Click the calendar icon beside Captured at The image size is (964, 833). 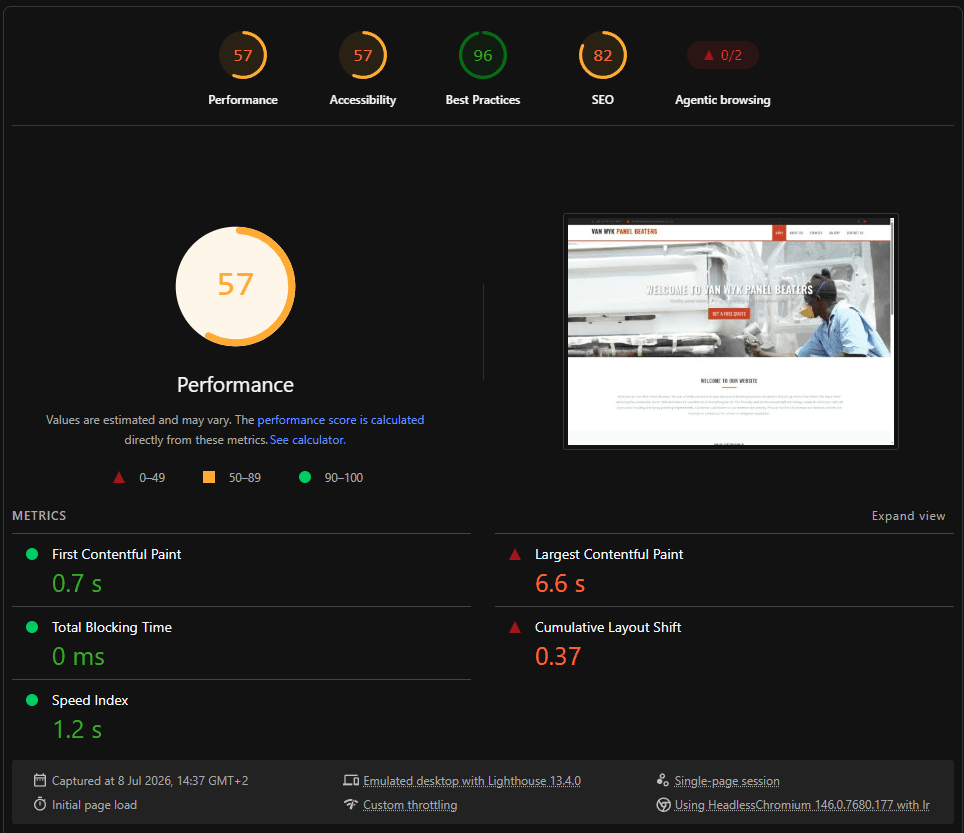pos(40,780)
